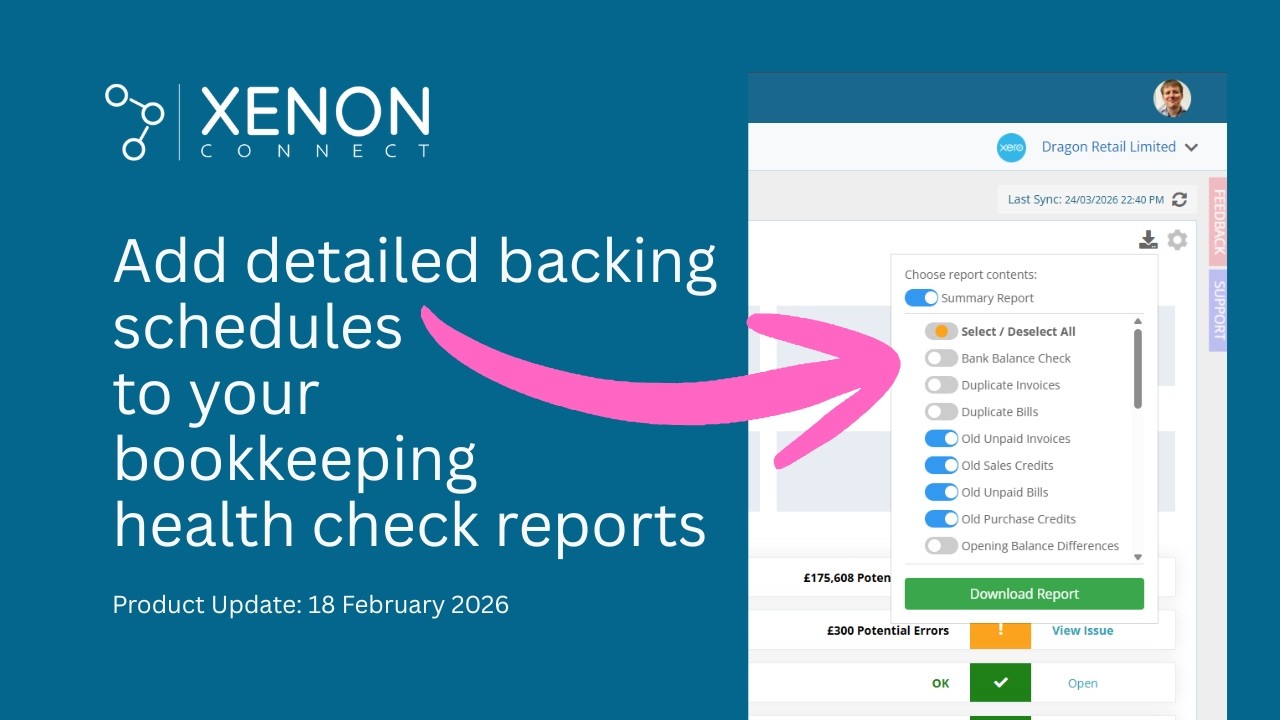Disable the Old Purchase Credits toggle
The image size is (1280, 720).
941,519
